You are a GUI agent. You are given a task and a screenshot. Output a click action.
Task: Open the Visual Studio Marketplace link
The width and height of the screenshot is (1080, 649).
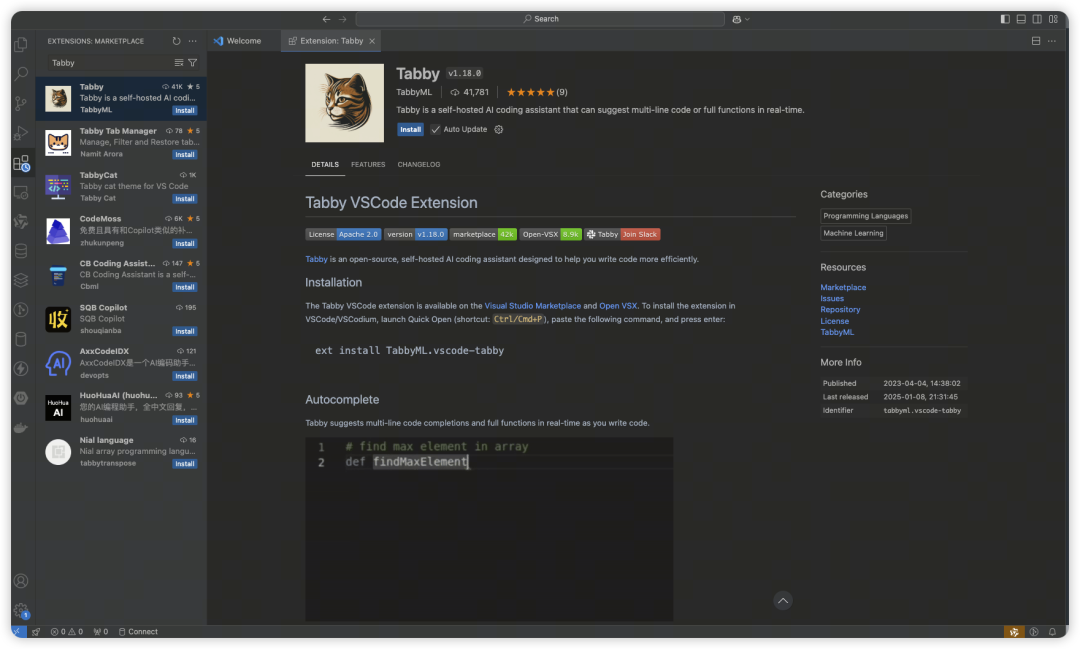click(532, 306)
